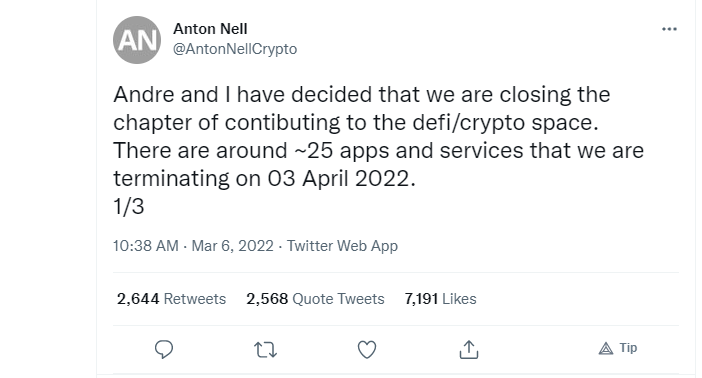This screenshot has height=378, width=702.
Task: Visit the @AntonNellCrypto handle link
Action: [235, 49]
